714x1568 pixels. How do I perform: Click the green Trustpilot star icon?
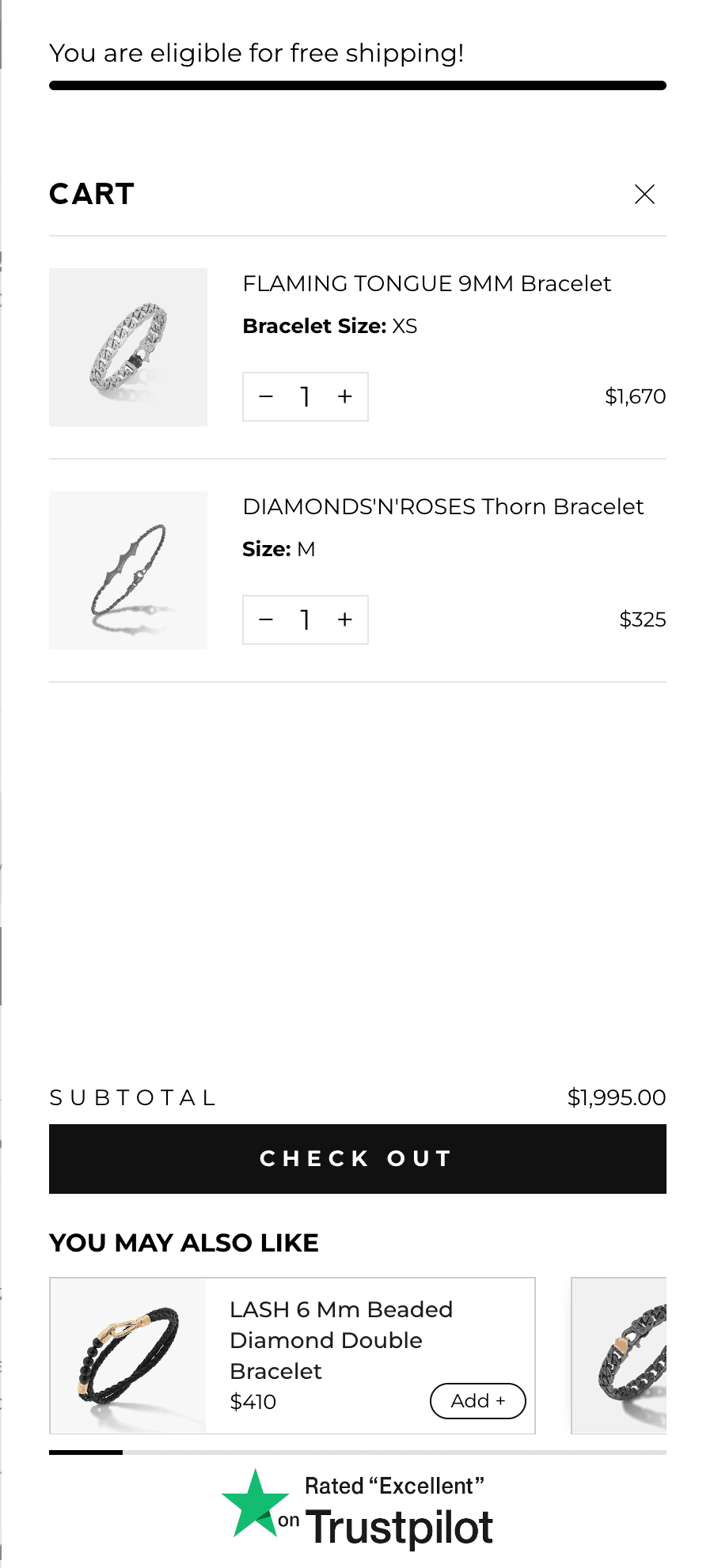(x=255, y=1505)
